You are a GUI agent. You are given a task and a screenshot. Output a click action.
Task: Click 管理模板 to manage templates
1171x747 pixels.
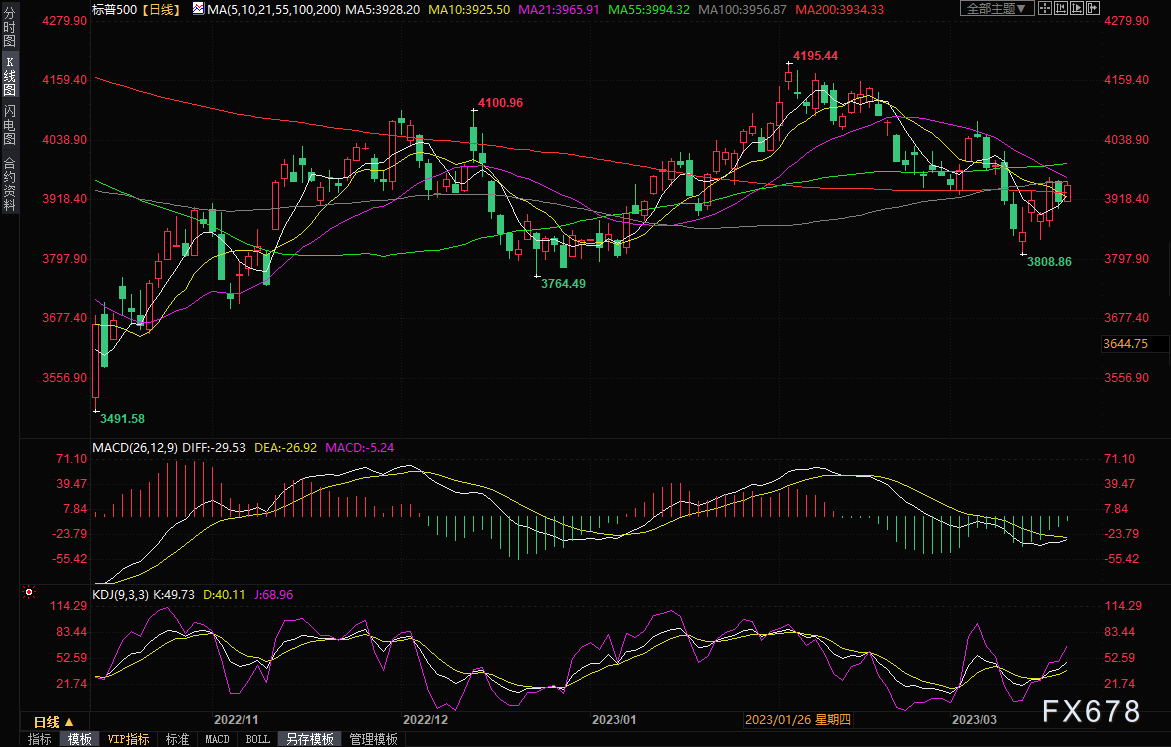click(x=373, y=740)
